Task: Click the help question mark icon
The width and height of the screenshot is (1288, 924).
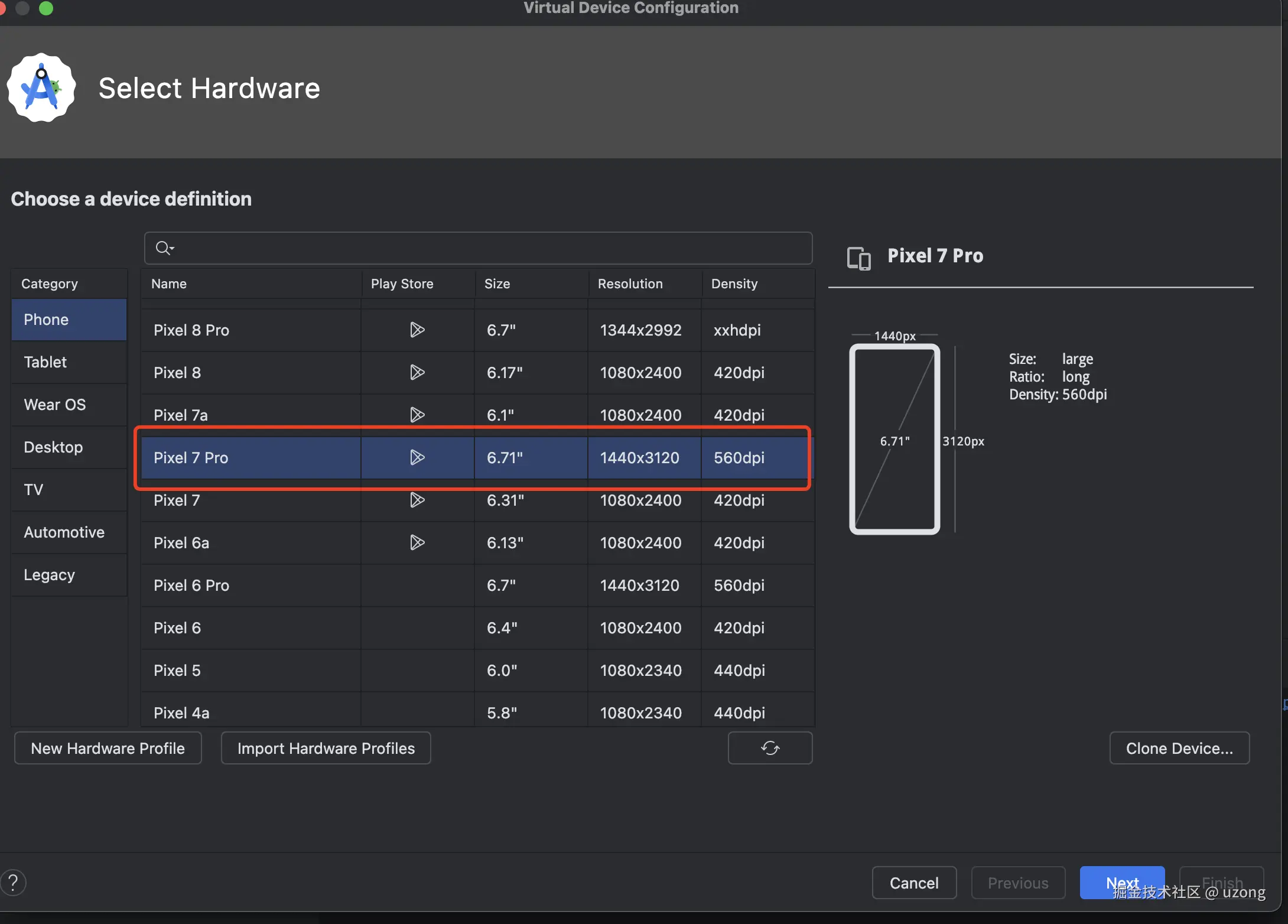Action: click(13, 883)
